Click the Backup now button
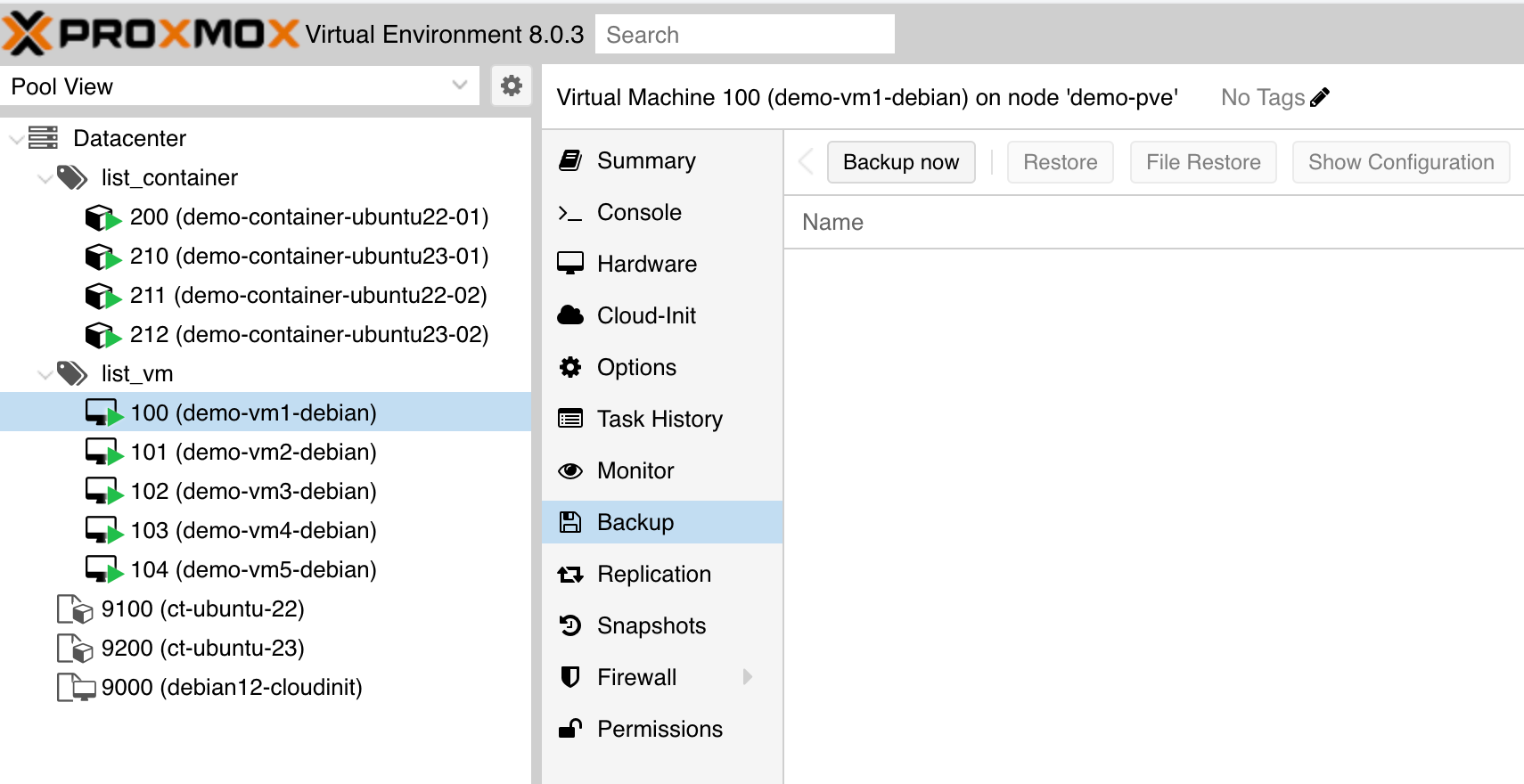This screenshot has height=784, width=1524. tap(901, 162)
